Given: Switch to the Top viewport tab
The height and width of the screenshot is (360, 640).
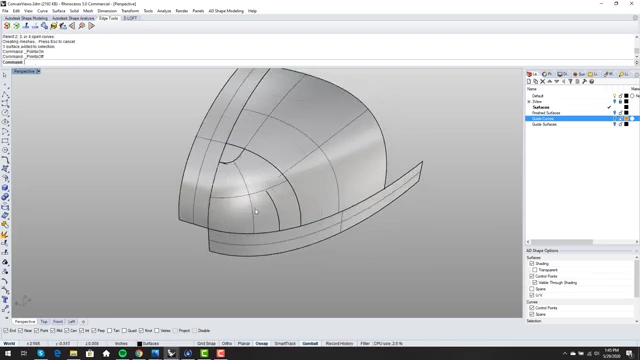Looking at the screenshot, I should click(44, 322).
